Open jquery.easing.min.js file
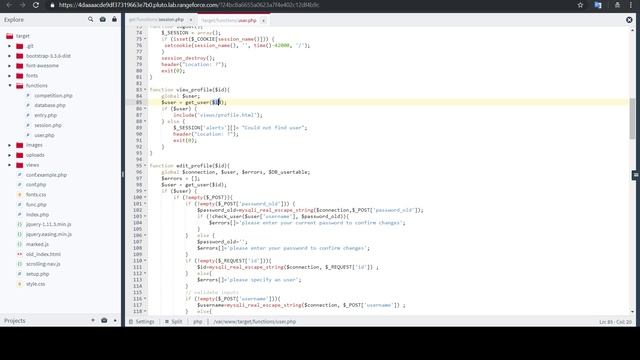 (x=49, y=234)
